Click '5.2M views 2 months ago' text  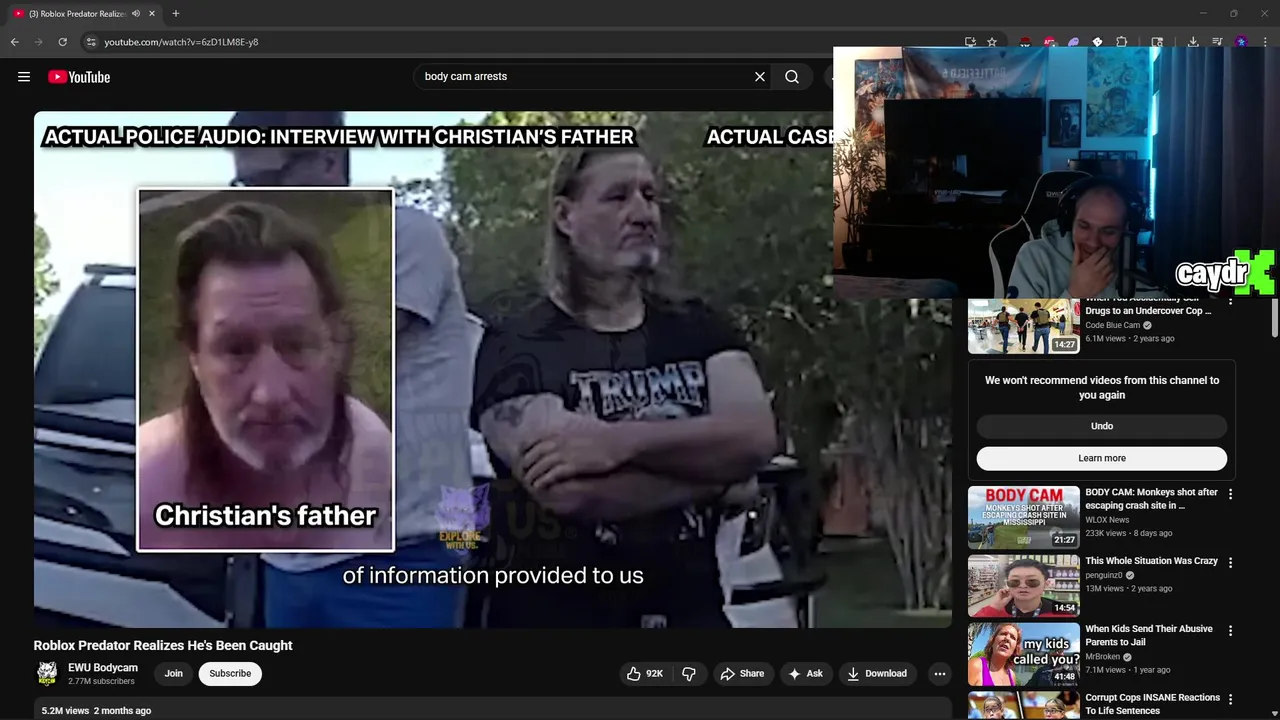(x=96, y=711)
